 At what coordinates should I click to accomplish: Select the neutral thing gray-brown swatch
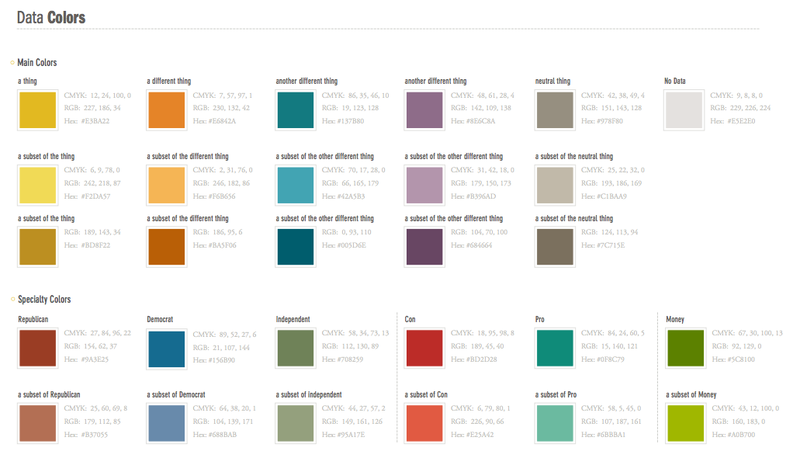[554, 109]
